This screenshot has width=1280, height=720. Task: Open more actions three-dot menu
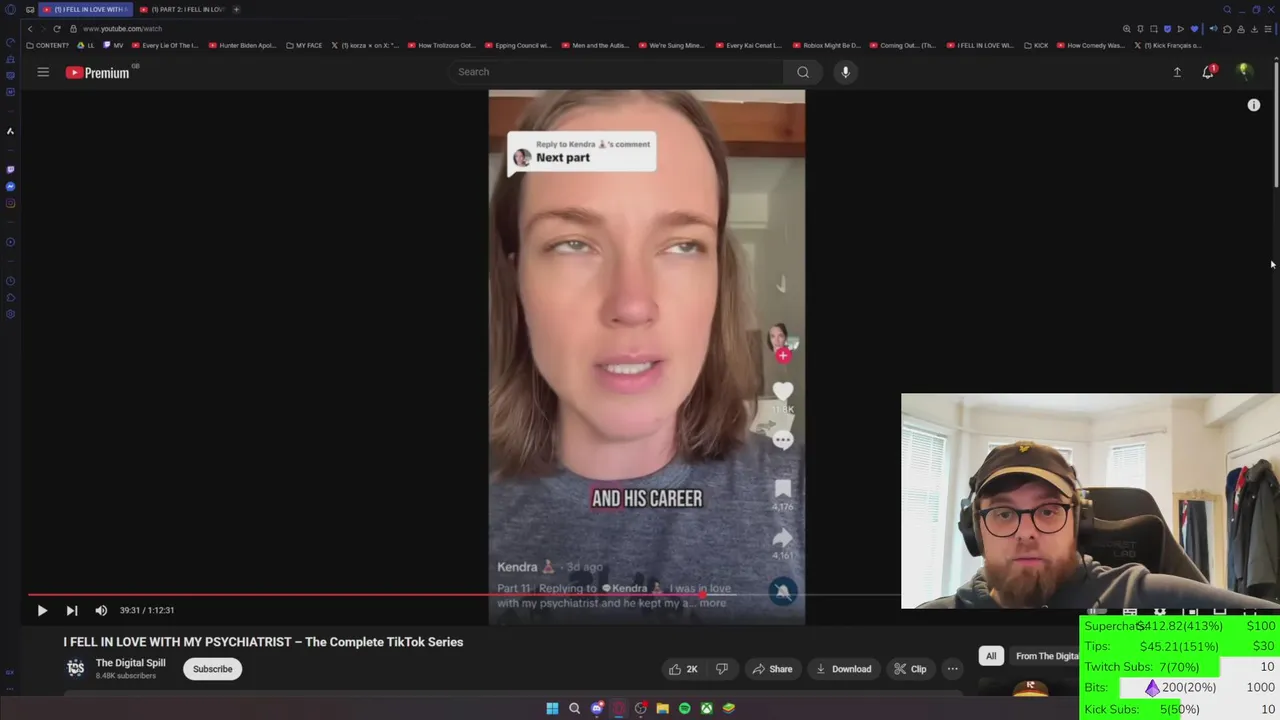click(x=952, y=669)
